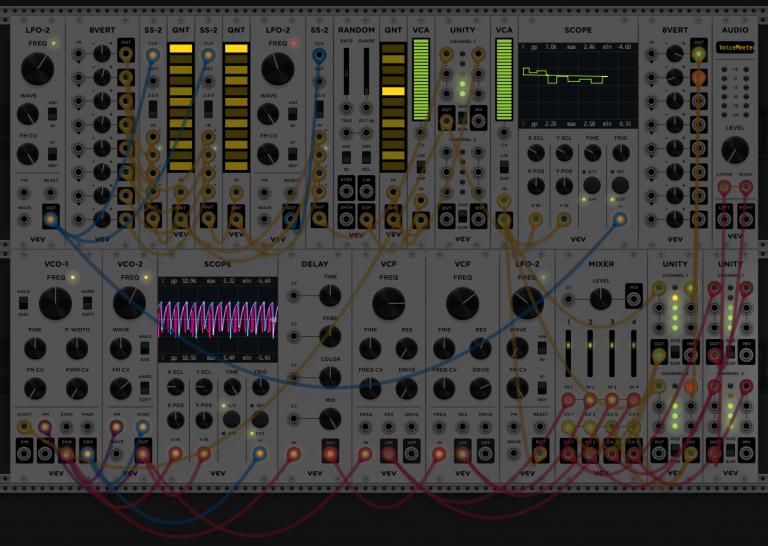Toggle the VCO-2 ANLG/DIGI switch
Image resolution: width=768 pixels, height=546 pixels.
[144, 348]
